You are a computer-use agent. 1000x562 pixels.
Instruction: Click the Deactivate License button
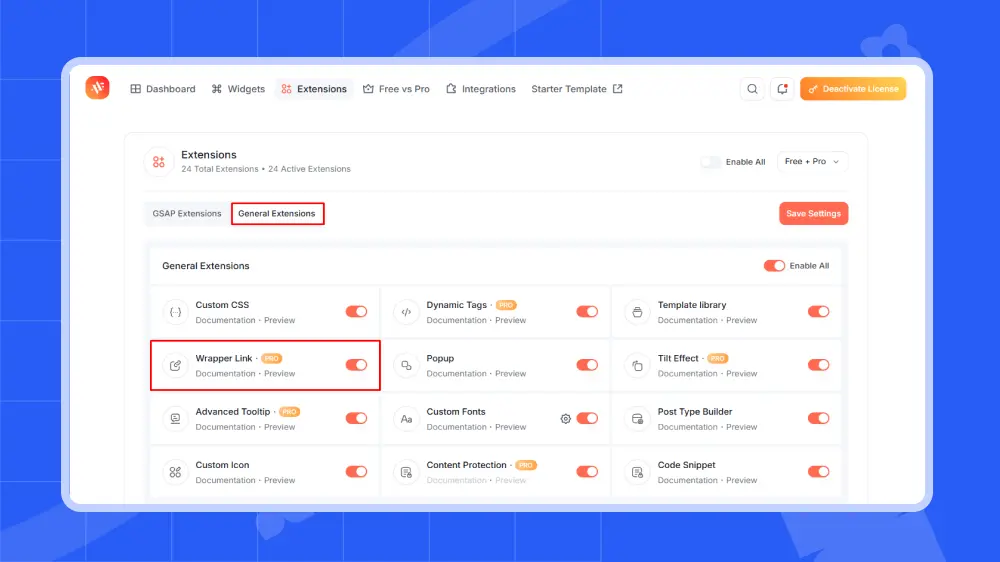point(853,89)
